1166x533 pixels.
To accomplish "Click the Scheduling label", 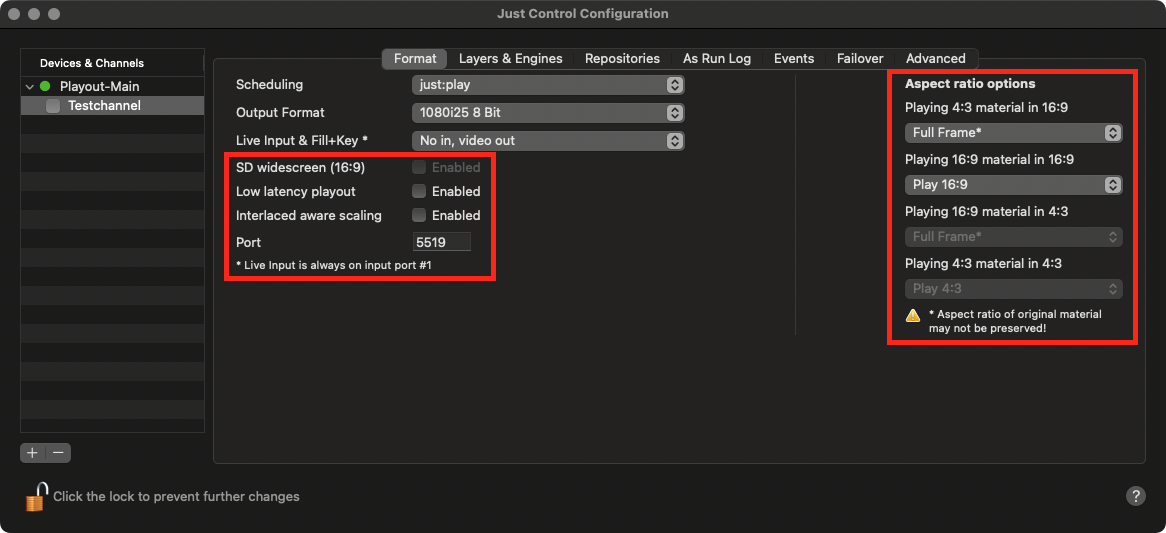I will click(x=269, y=85).
